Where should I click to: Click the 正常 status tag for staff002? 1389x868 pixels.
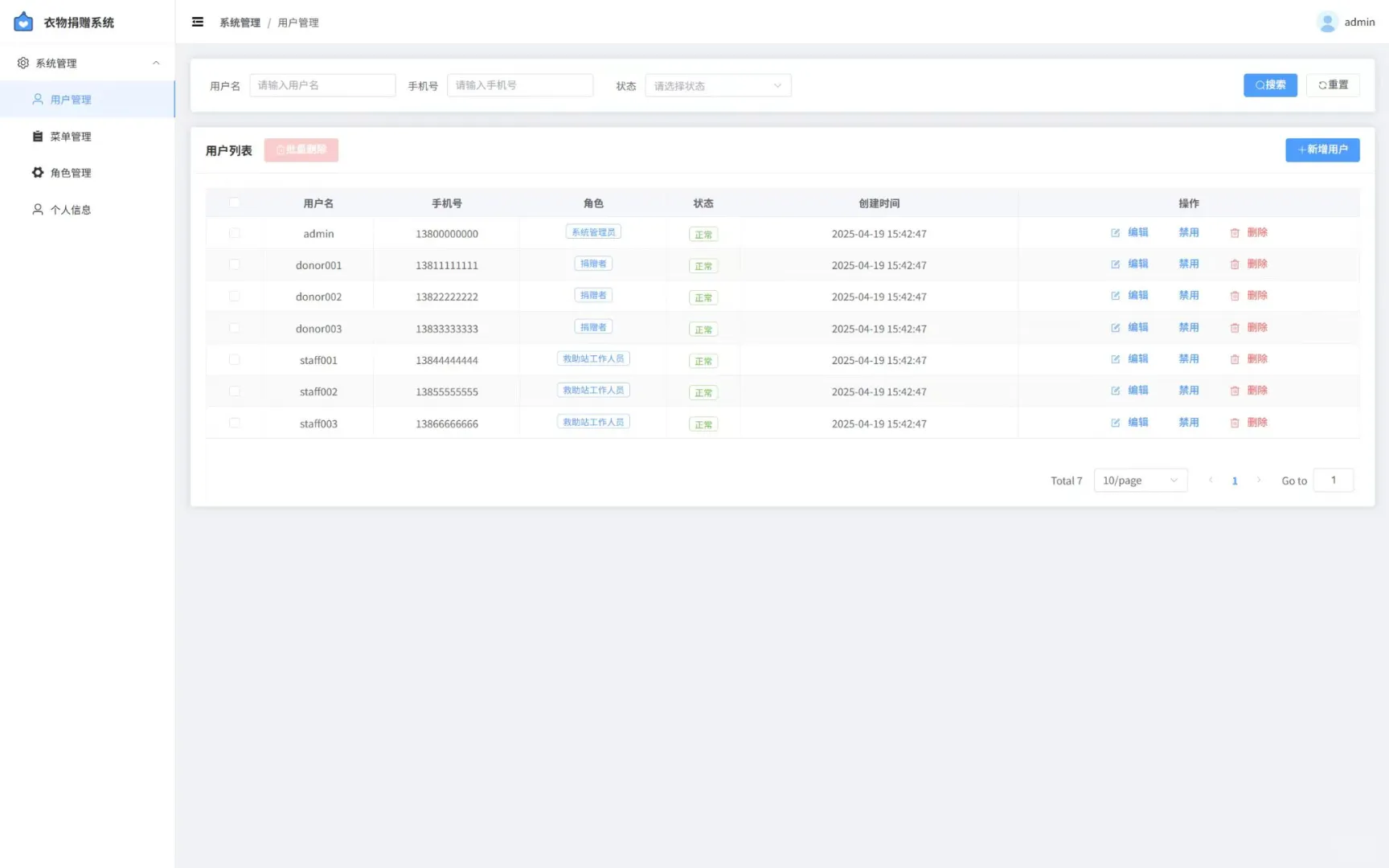click(x=703, y=392)
